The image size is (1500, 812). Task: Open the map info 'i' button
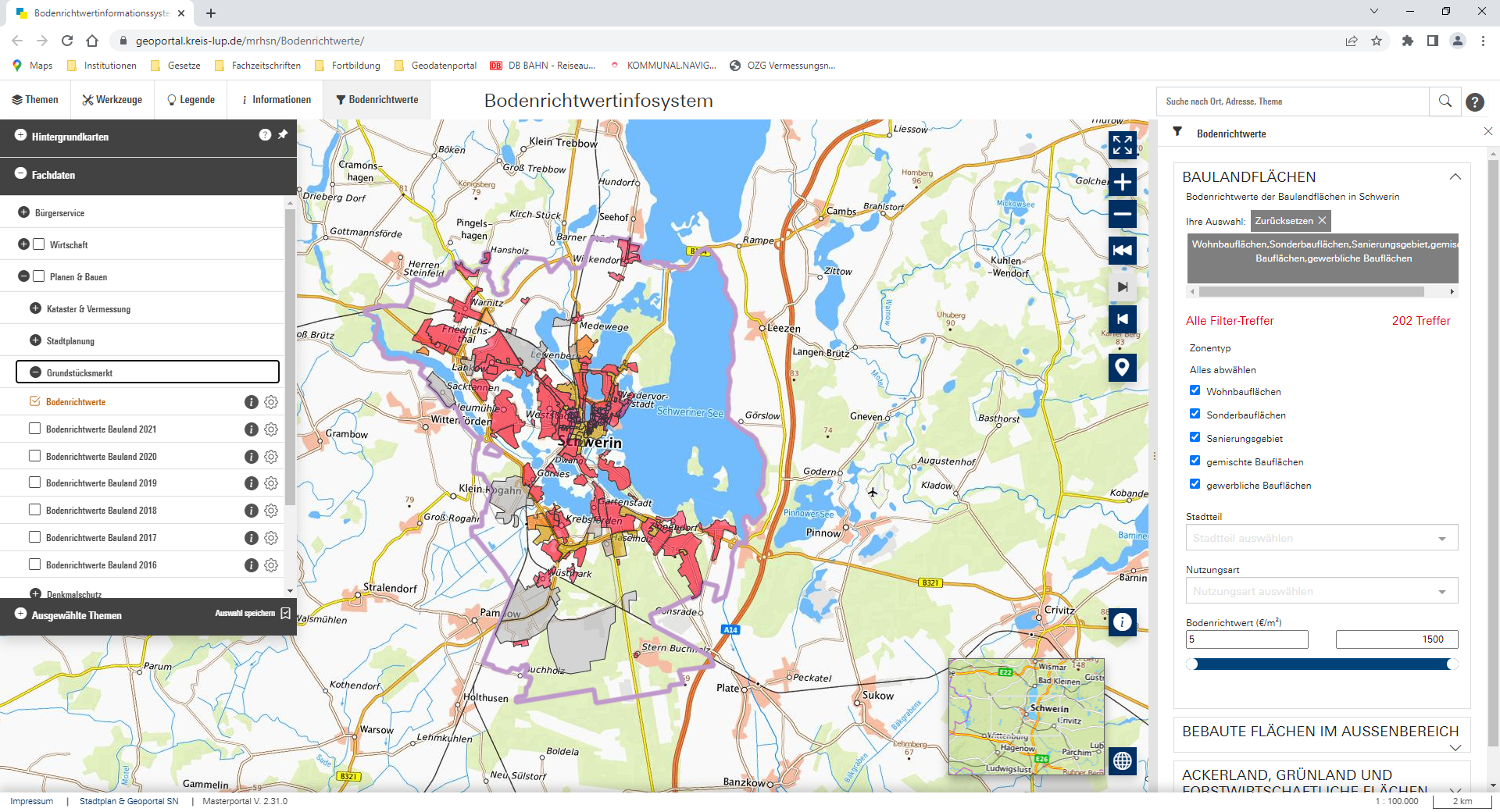[x=1123, y=622]
